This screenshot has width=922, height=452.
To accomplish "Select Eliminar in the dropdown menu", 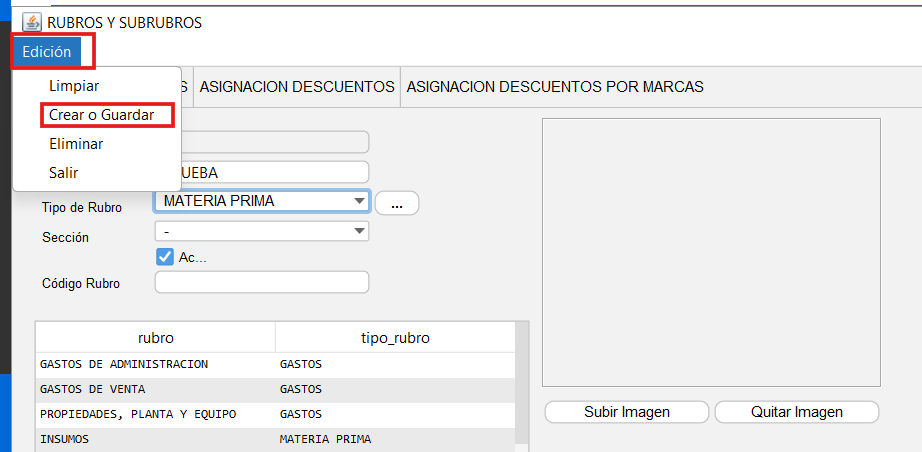I will click(76, 144).
